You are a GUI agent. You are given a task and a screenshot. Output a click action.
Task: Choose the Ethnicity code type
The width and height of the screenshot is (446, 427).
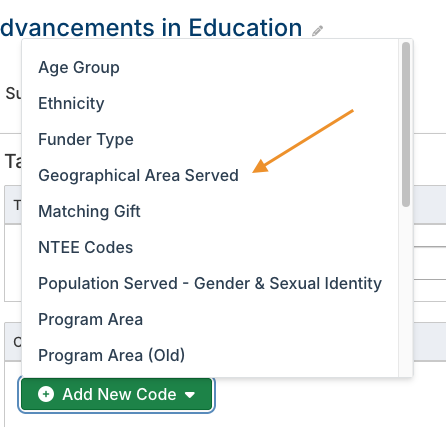71,103
